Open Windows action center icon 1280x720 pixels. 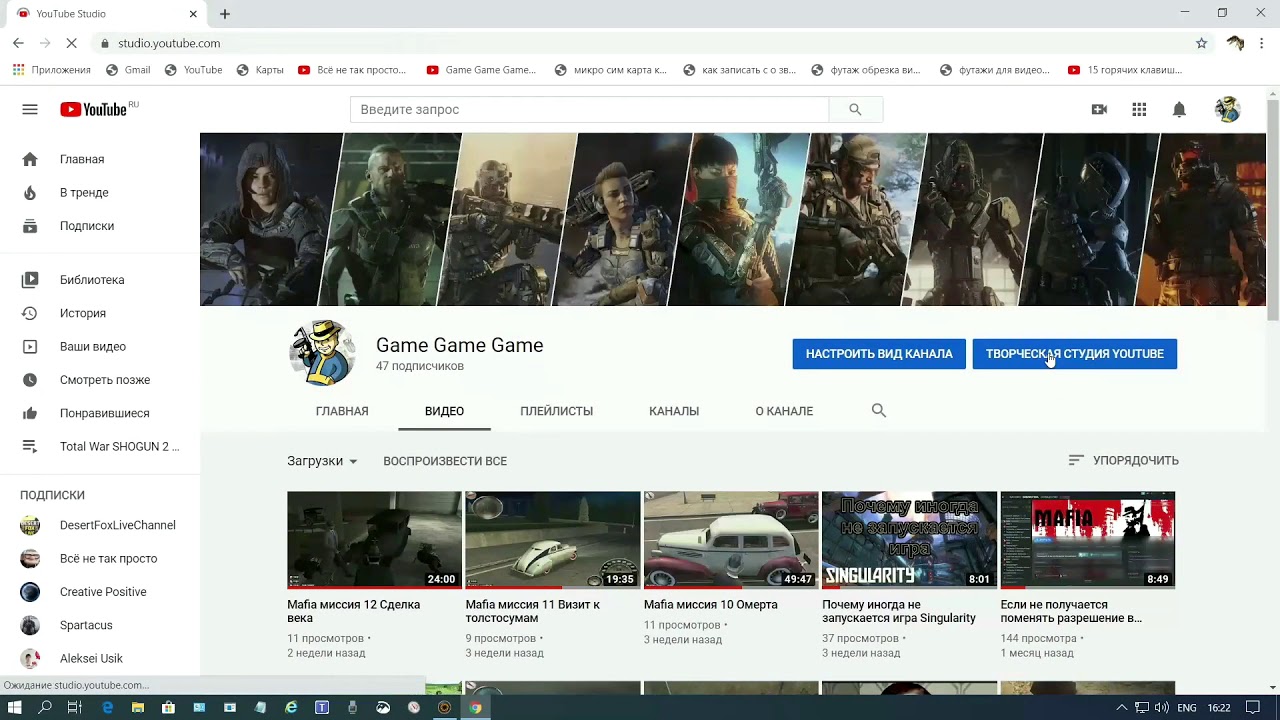point(1253,707)
